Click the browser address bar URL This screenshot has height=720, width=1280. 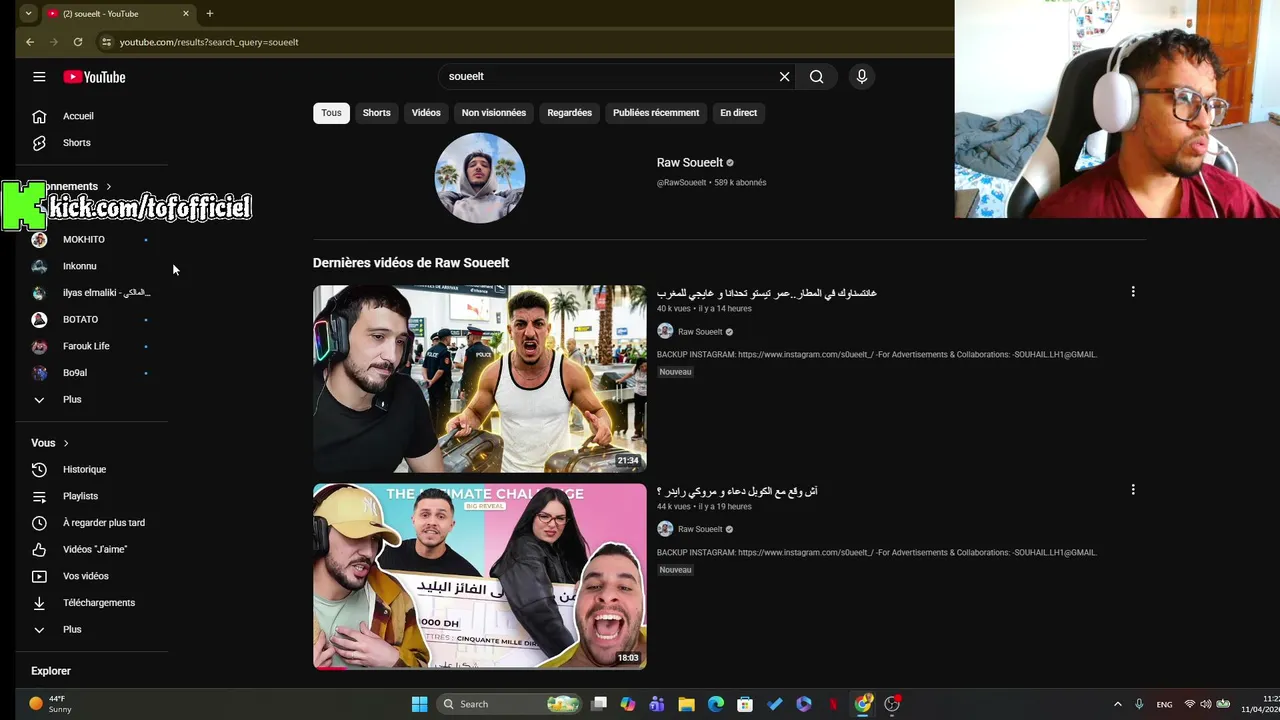pos(209,42)
